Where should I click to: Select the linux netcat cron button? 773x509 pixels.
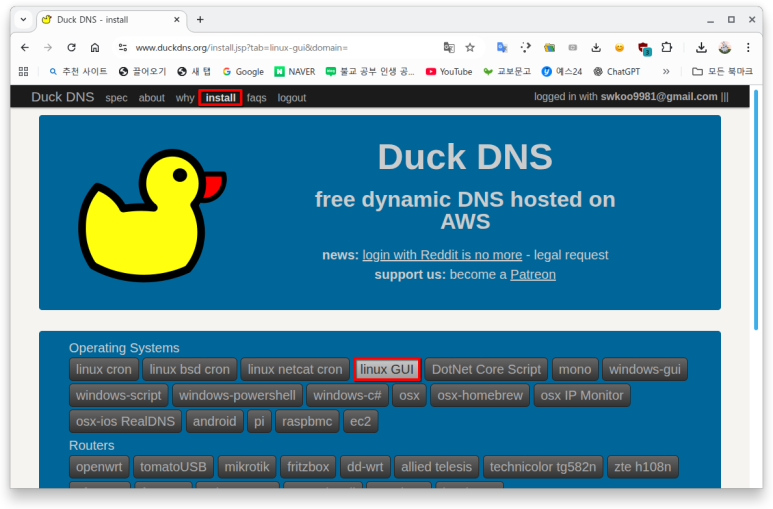coord(295,369)
